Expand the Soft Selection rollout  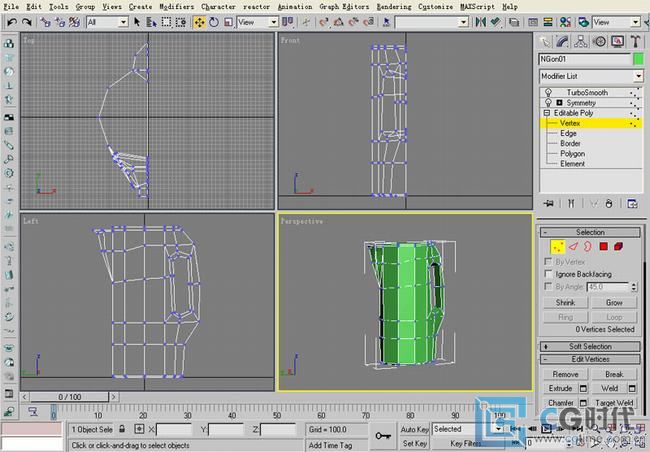point(590,346)
